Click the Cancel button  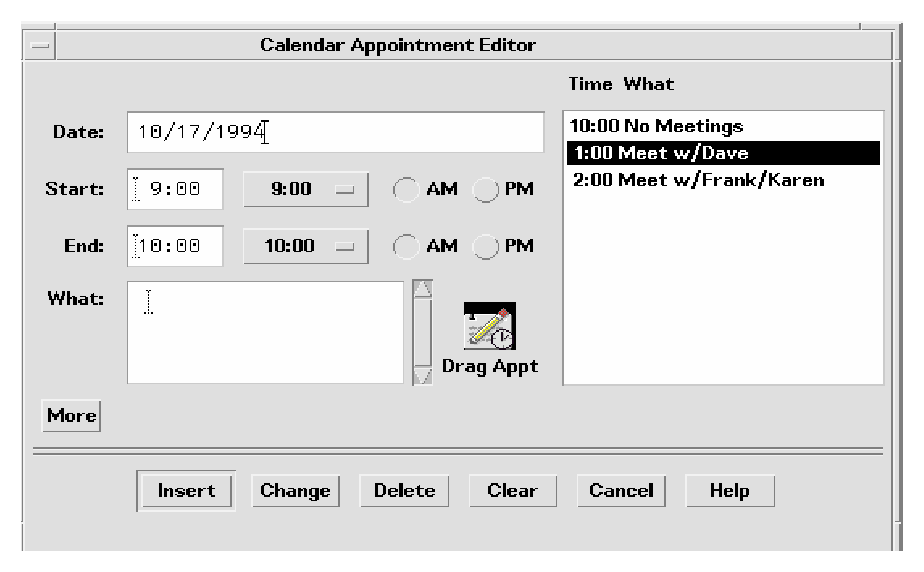621,491
